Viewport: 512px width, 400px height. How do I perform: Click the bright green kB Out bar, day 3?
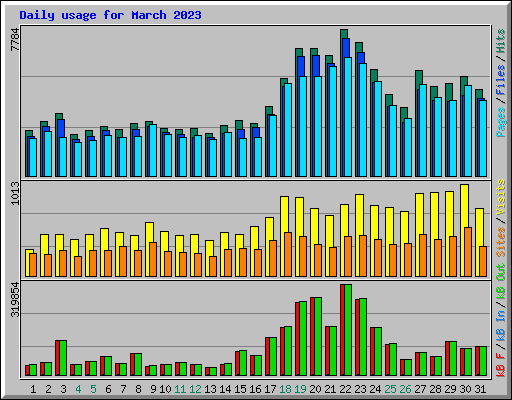click(63, 358)
